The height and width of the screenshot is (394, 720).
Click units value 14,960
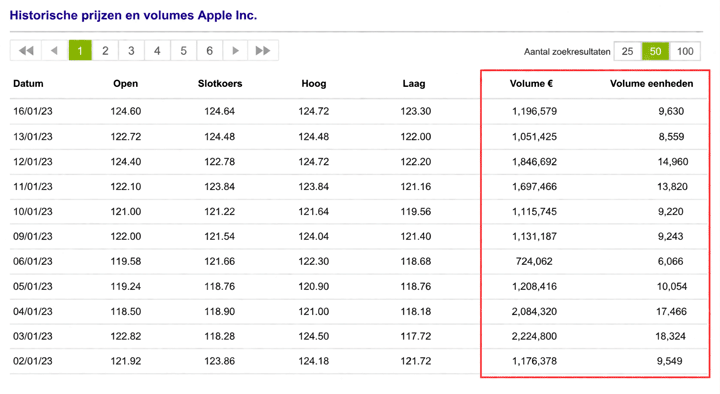point(672,162)
